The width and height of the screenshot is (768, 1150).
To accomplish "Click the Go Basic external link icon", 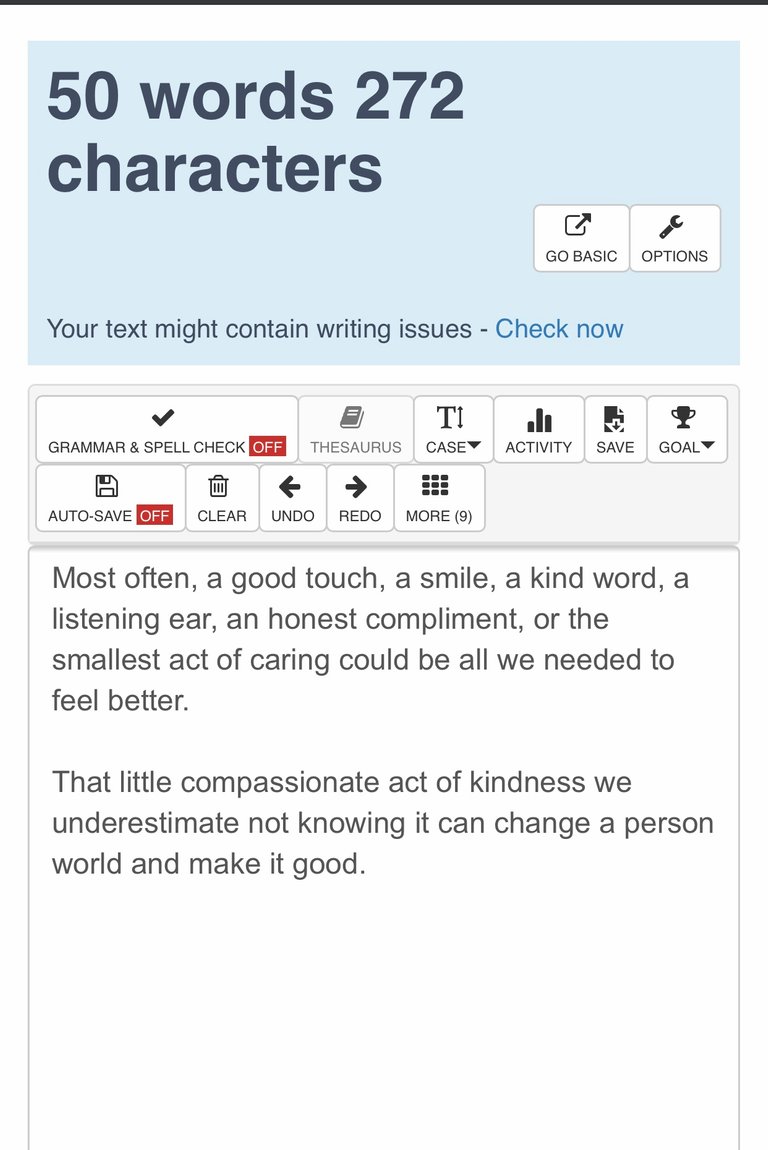I will 578,225.
